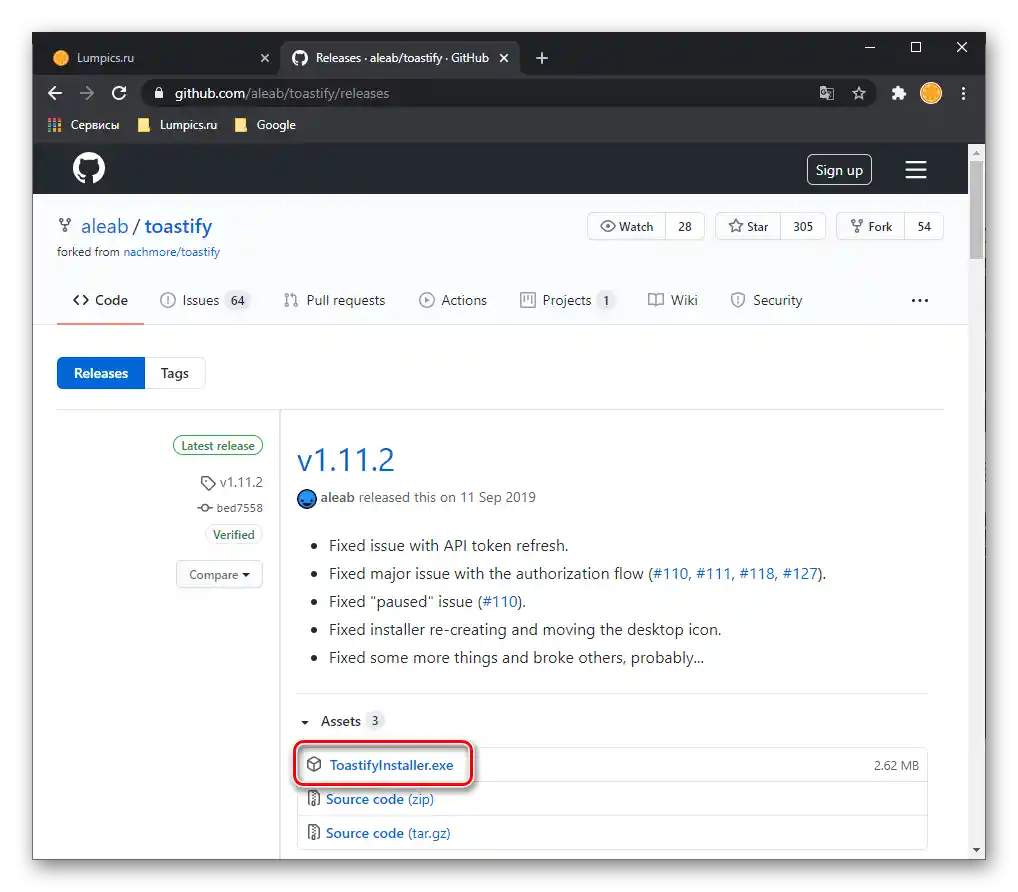Expand the more repository tabs ellipsis
Image resolution: width=1018 pixels, height=892 pixels.
(x=919, y=301)
